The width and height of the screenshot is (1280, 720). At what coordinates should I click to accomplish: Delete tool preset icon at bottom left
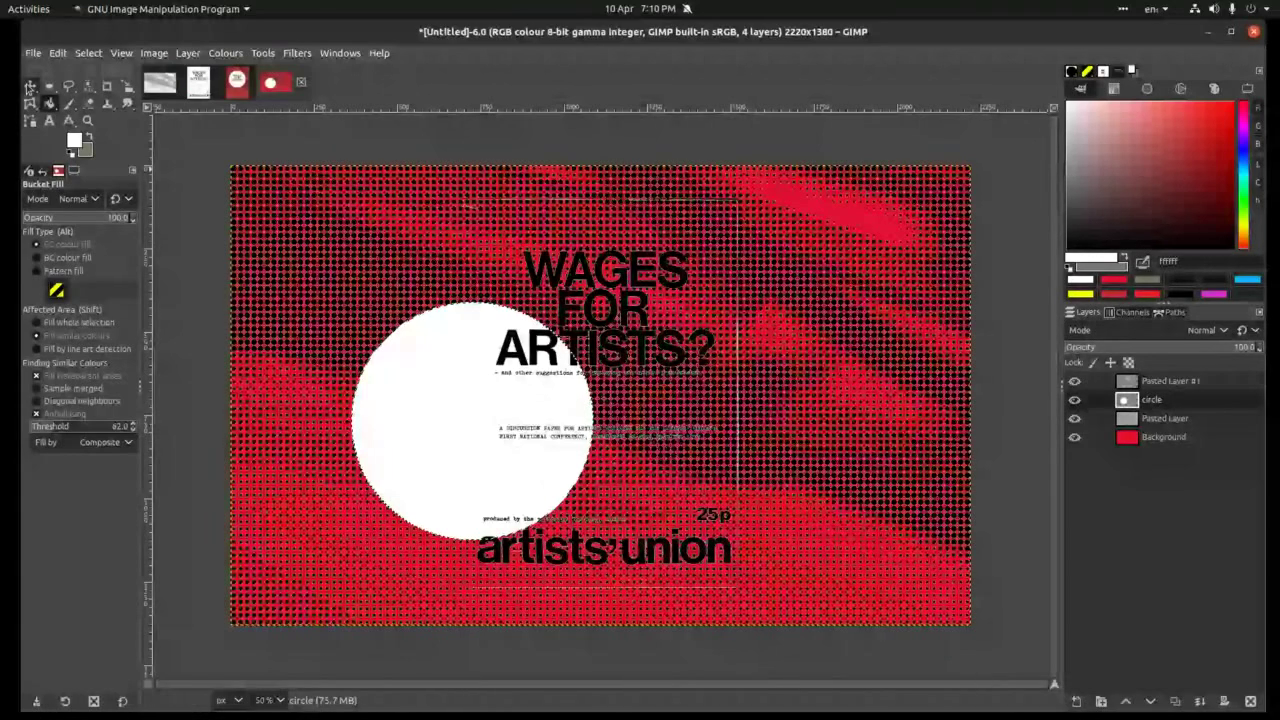(94, 701)
